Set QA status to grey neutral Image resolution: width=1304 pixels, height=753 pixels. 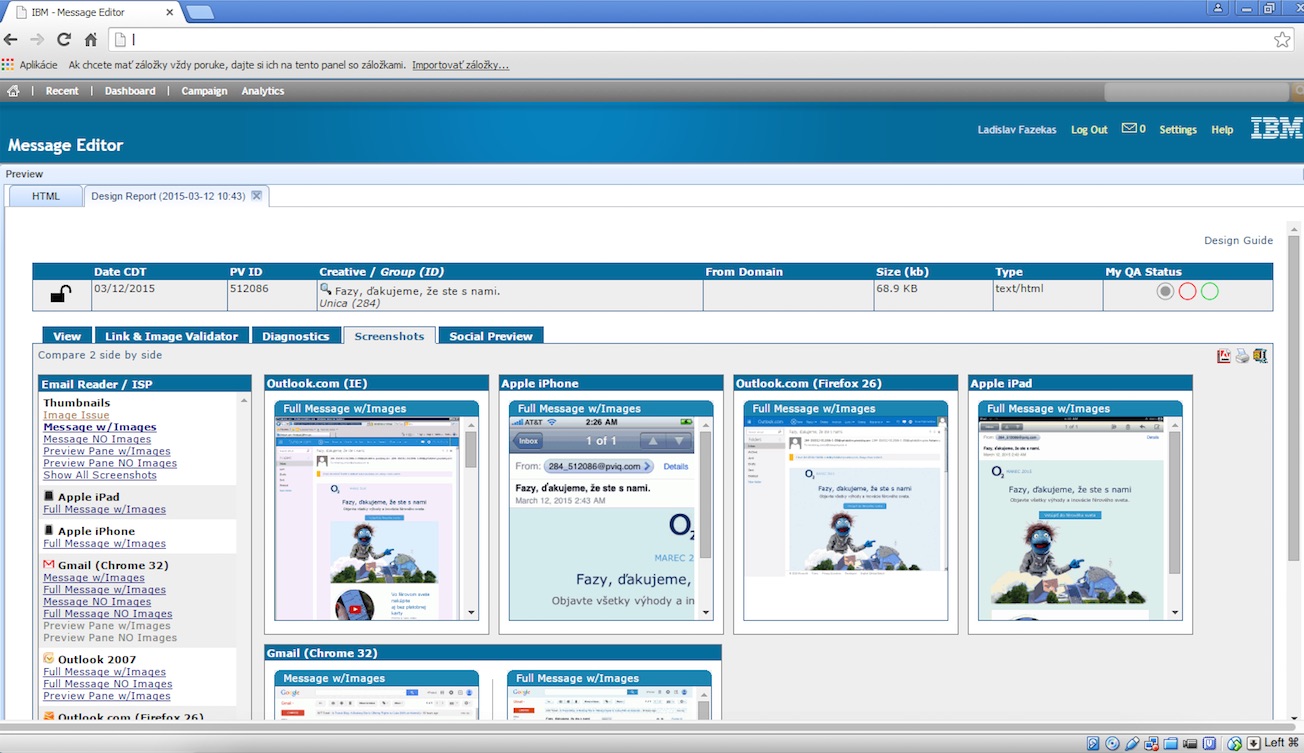[1165, 292]
